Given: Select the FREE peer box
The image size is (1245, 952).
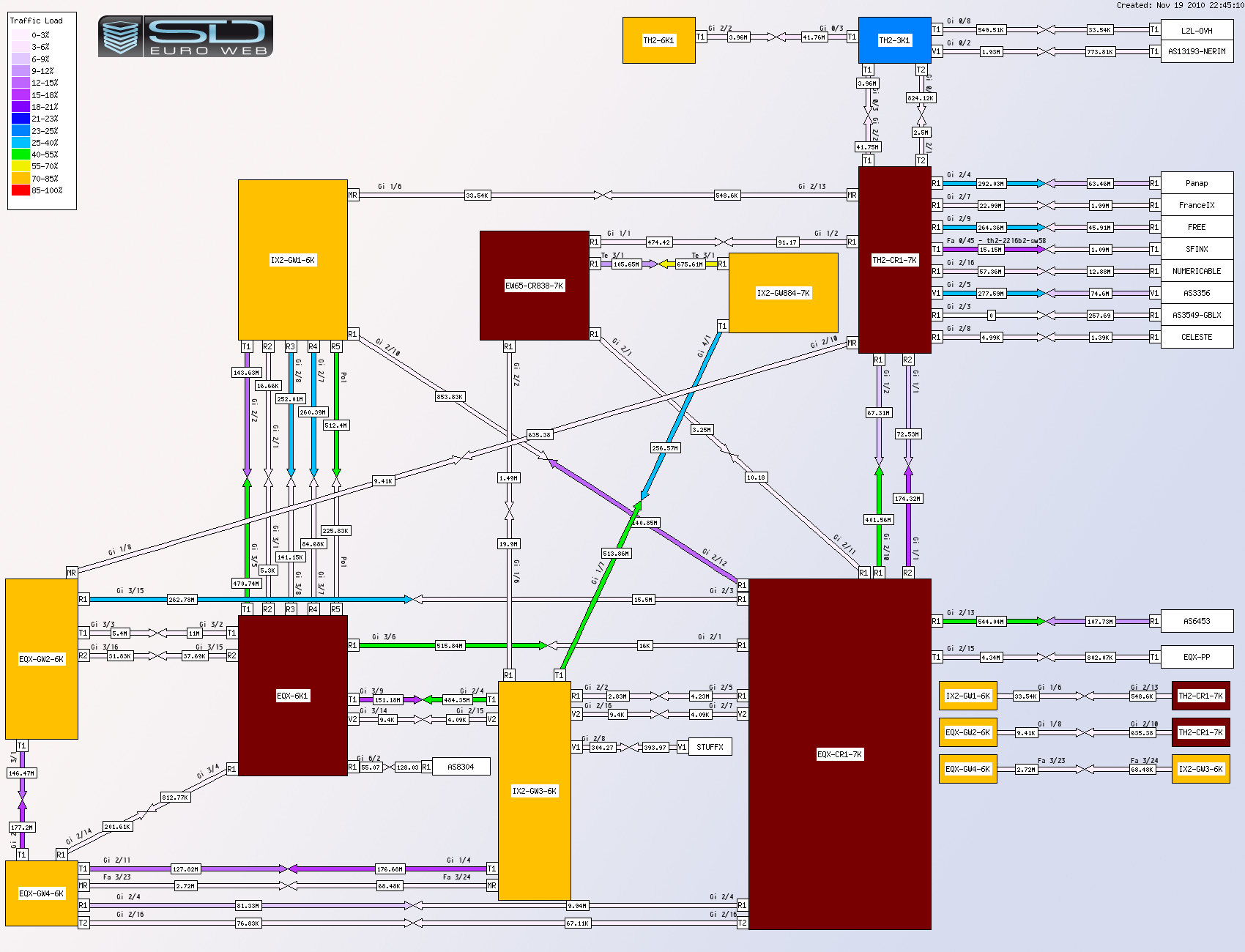Looking at the screenshot, I should [x=1197, y=227].
